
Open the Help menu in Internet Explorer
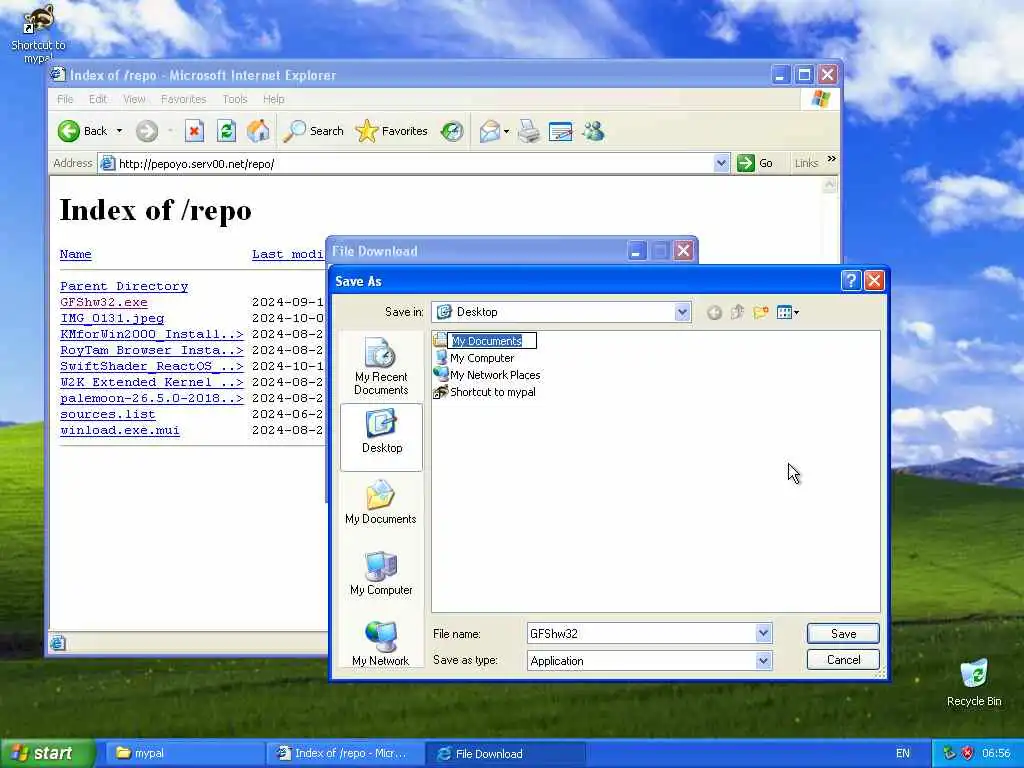point(274,99)
